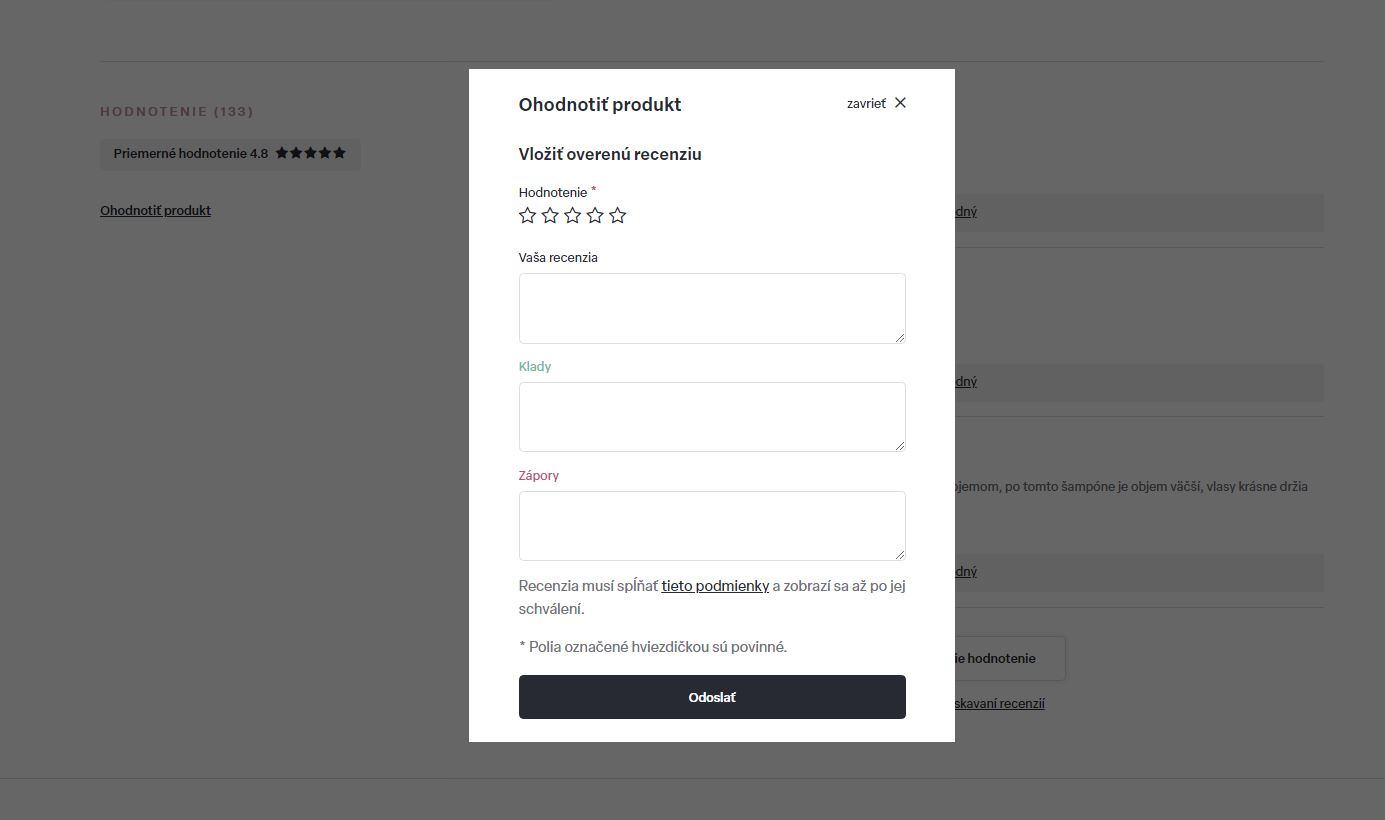Select the first rating star
This screenshot has width=1385, height=820.
[x=528, y=215]
